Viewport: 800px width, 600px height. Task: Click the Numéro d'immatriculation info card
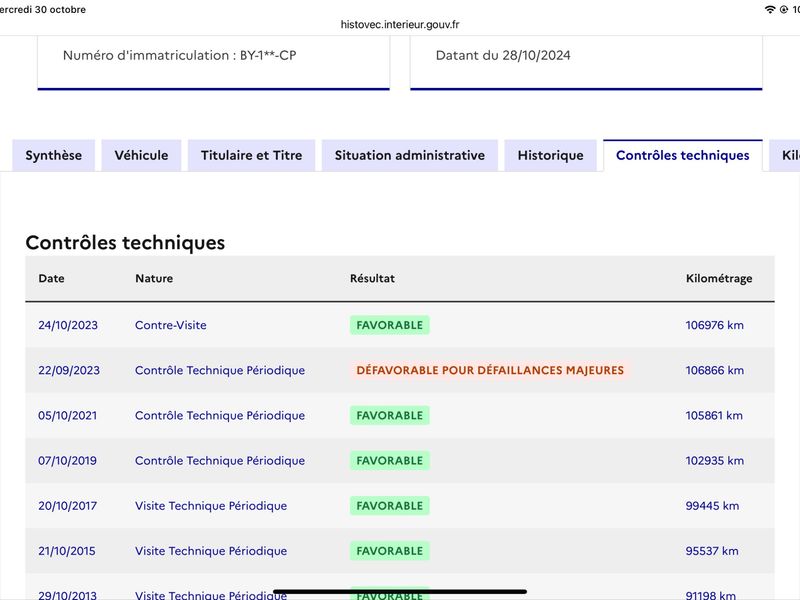pyautogui.click(x=214, y=63)
